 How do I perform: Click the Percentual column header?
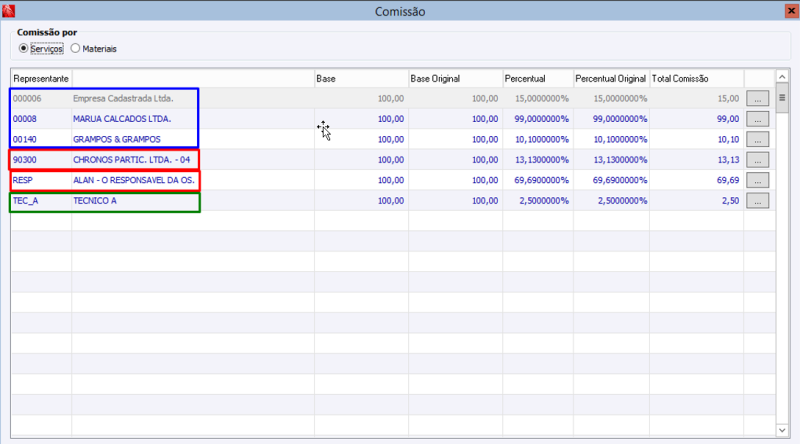[x=538, y=79]
